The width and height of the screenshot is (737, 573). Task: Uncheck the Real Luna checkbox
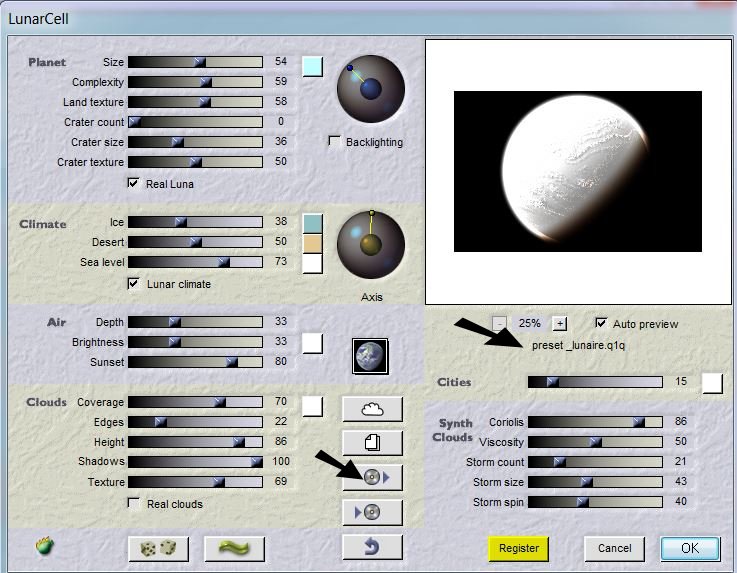click(133, 183)
